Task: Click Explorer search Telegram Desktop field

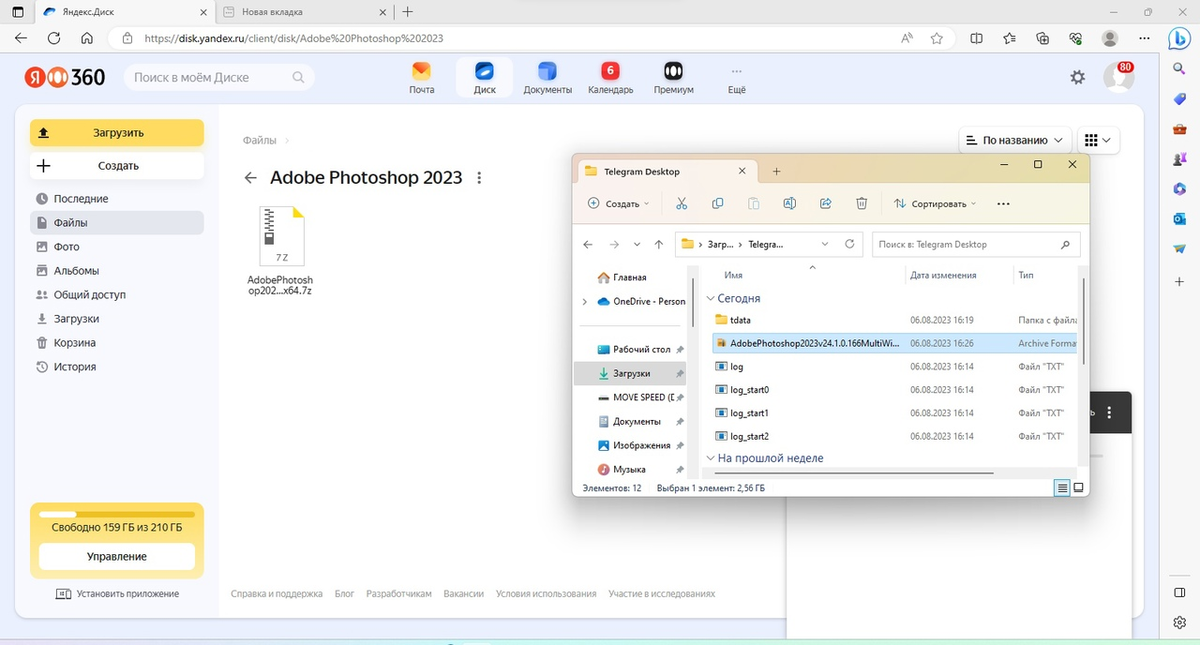Action: (x=976, y=244)
